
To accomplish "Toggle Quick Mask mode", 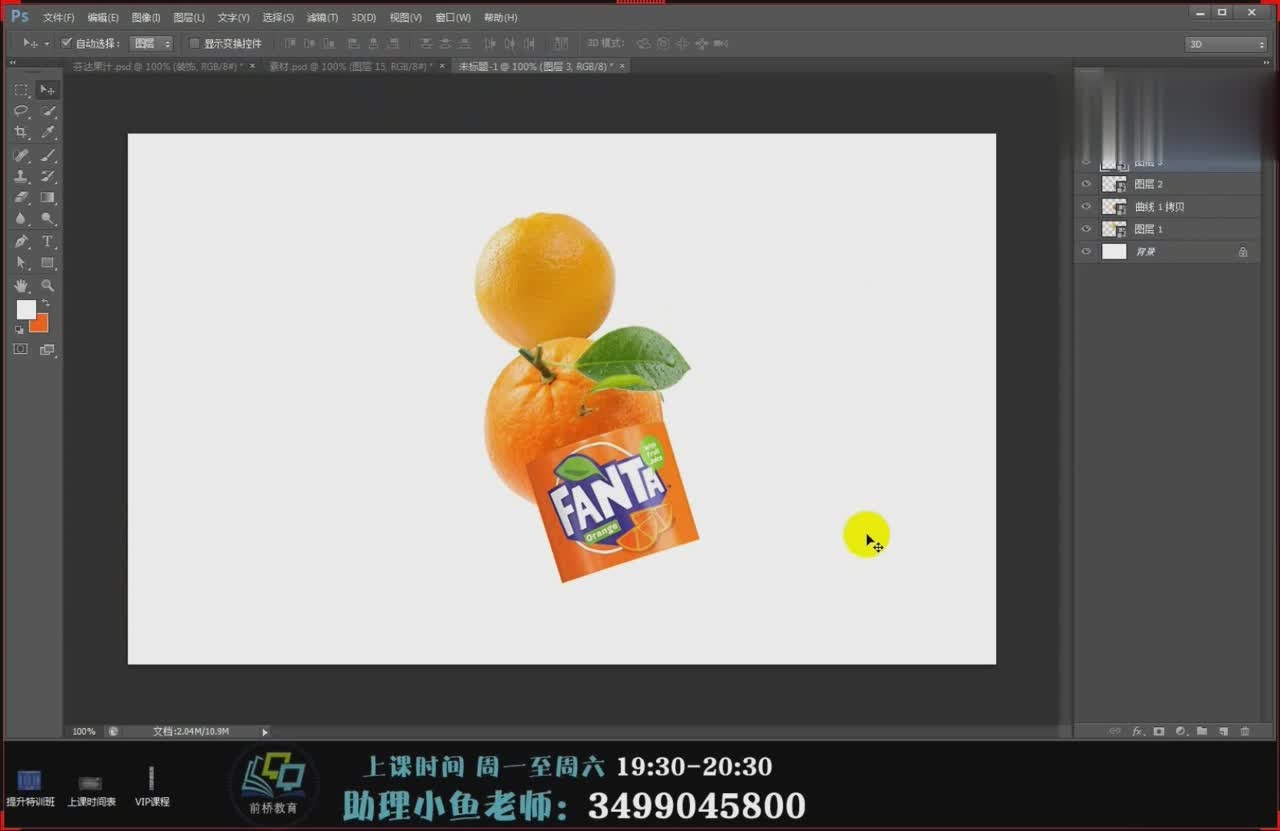I will [x=20, y=349].
